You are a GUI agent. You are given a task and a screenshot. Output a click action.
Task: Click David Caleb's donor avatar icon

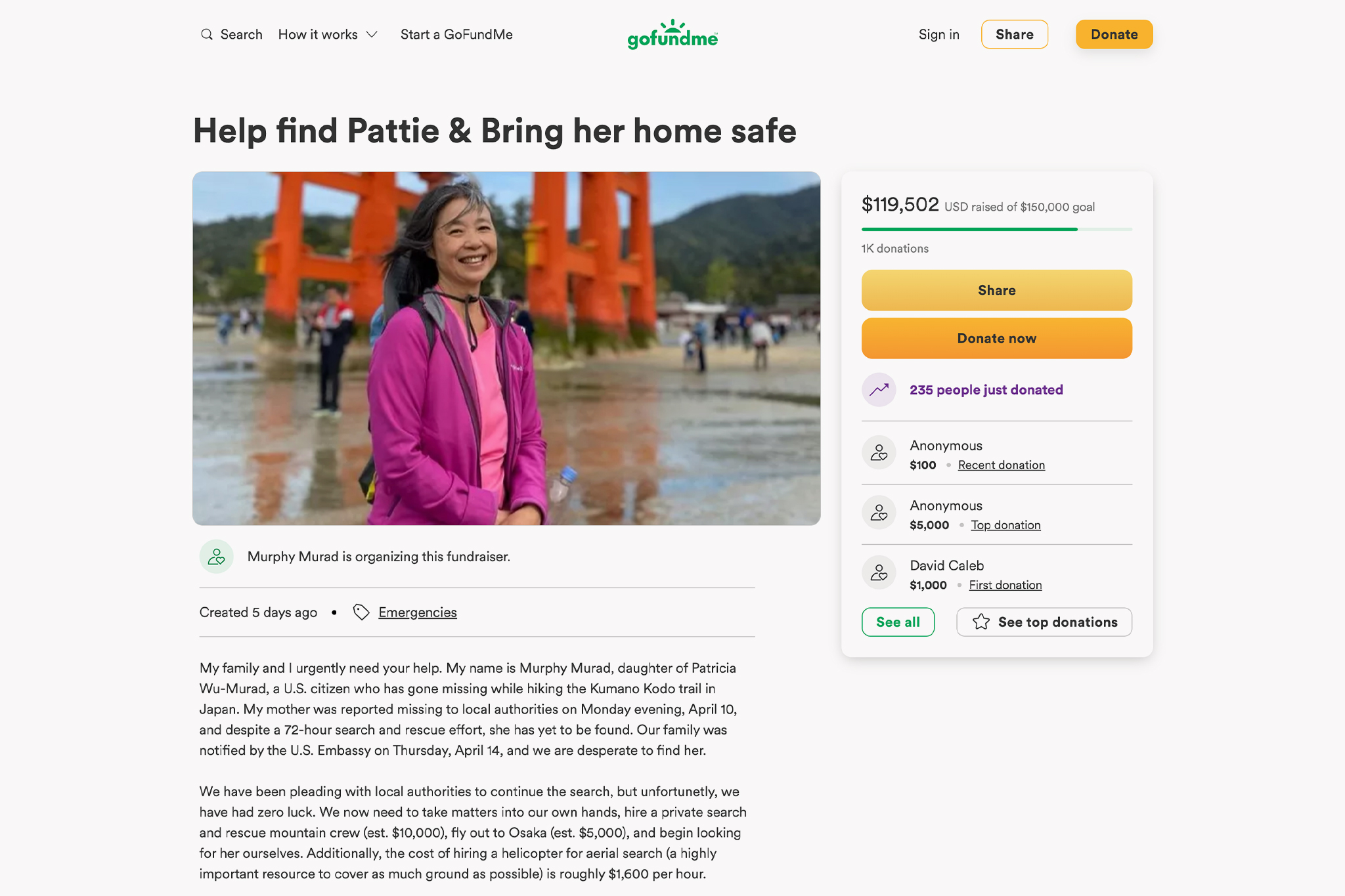pyautogui.click(x=879, y=573)
